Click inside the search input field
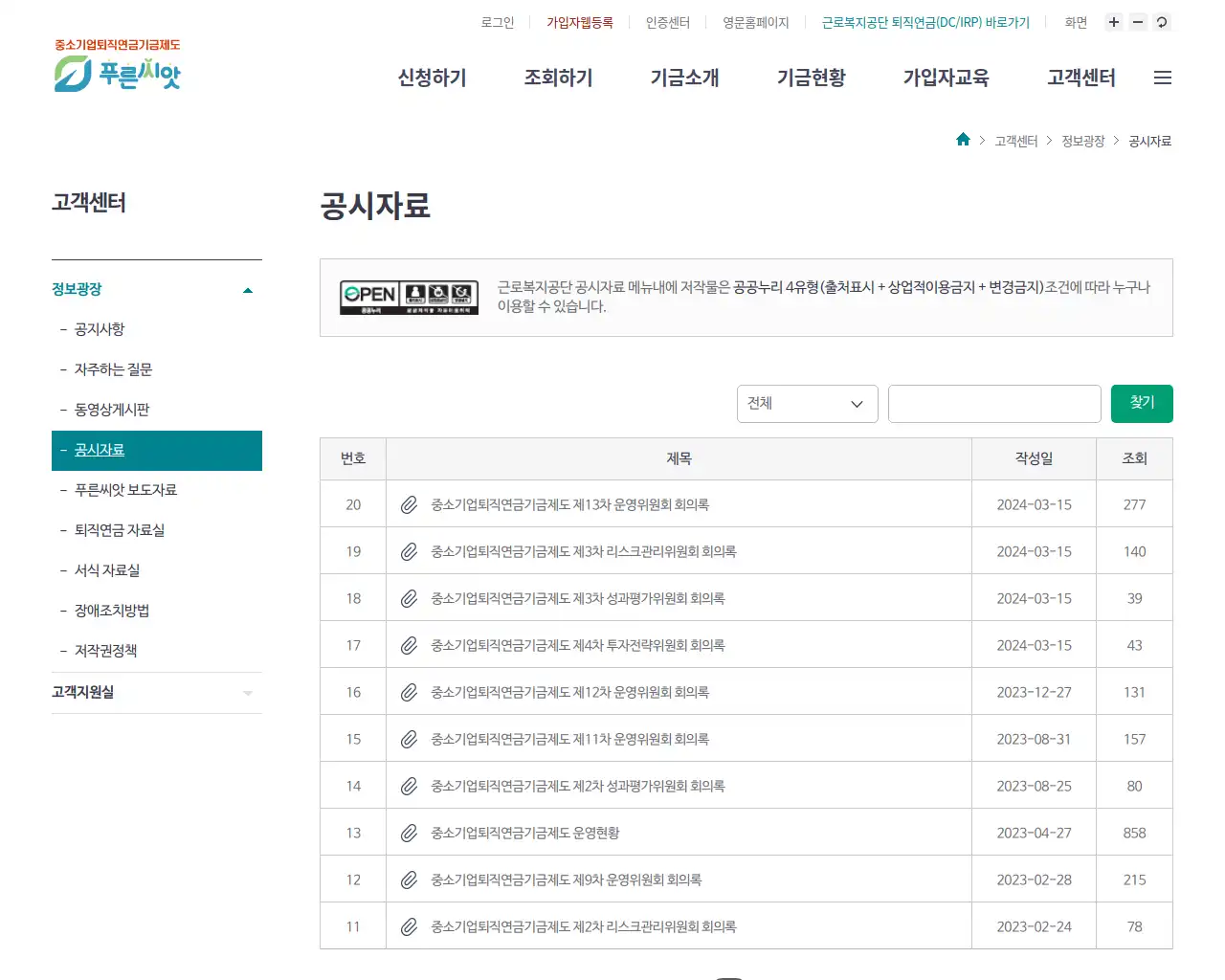This screenshot has width=1225, height=980. pos(994,403)
